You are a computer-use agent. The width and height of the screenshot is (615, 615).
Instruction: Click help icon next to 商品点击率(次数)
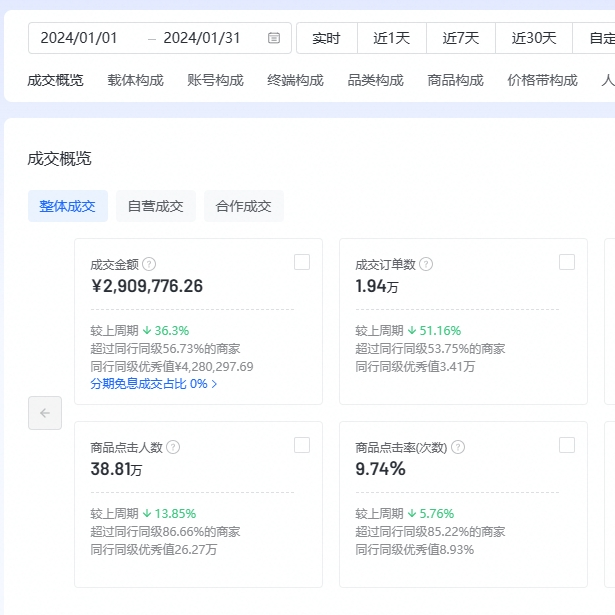455,447
